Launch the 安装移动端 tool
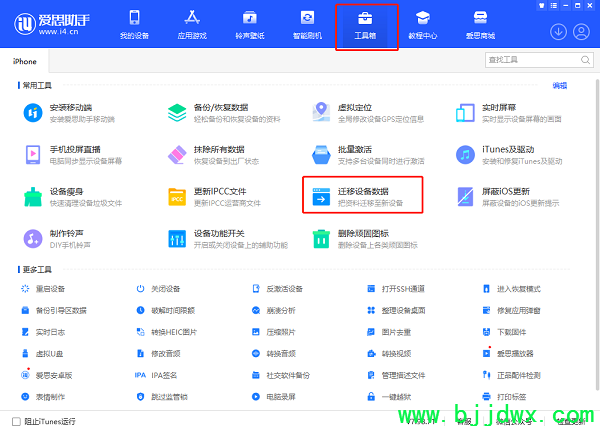The height and width of the screenshot is (432, 600). (69, 113)
